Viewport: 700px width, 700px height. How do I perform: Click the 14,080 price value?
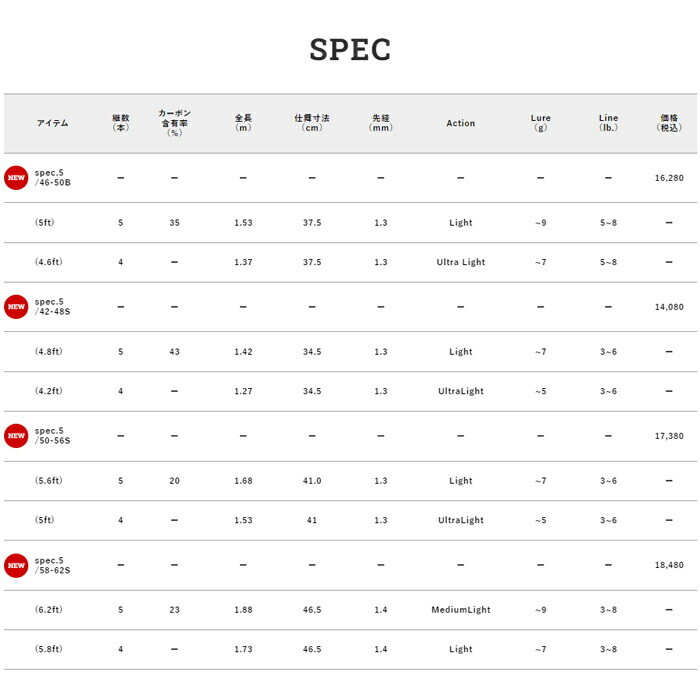point(669,307)
